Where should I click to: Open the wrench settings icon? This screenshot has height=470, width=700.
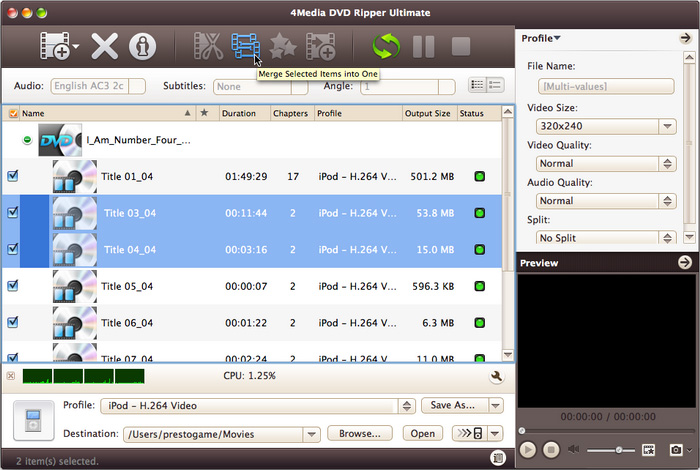pyautogui.click(x=496, y=377)
